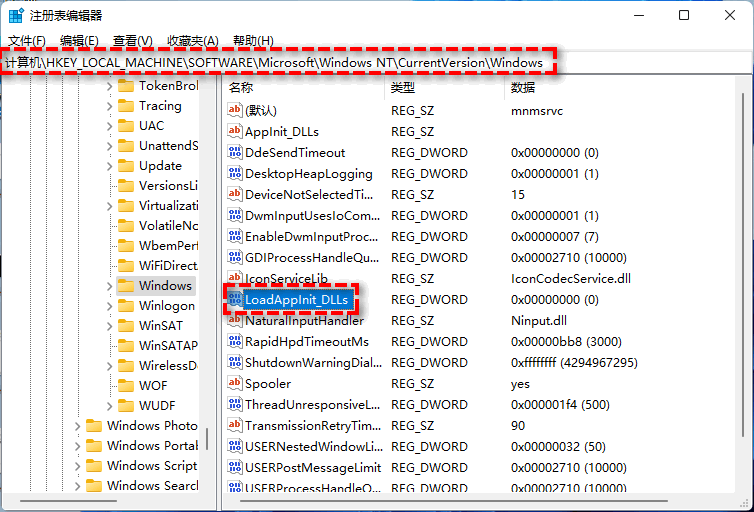Click the folder icon beside Tracing
Screen dimensions: 754x512
click(x=125, y=106)
